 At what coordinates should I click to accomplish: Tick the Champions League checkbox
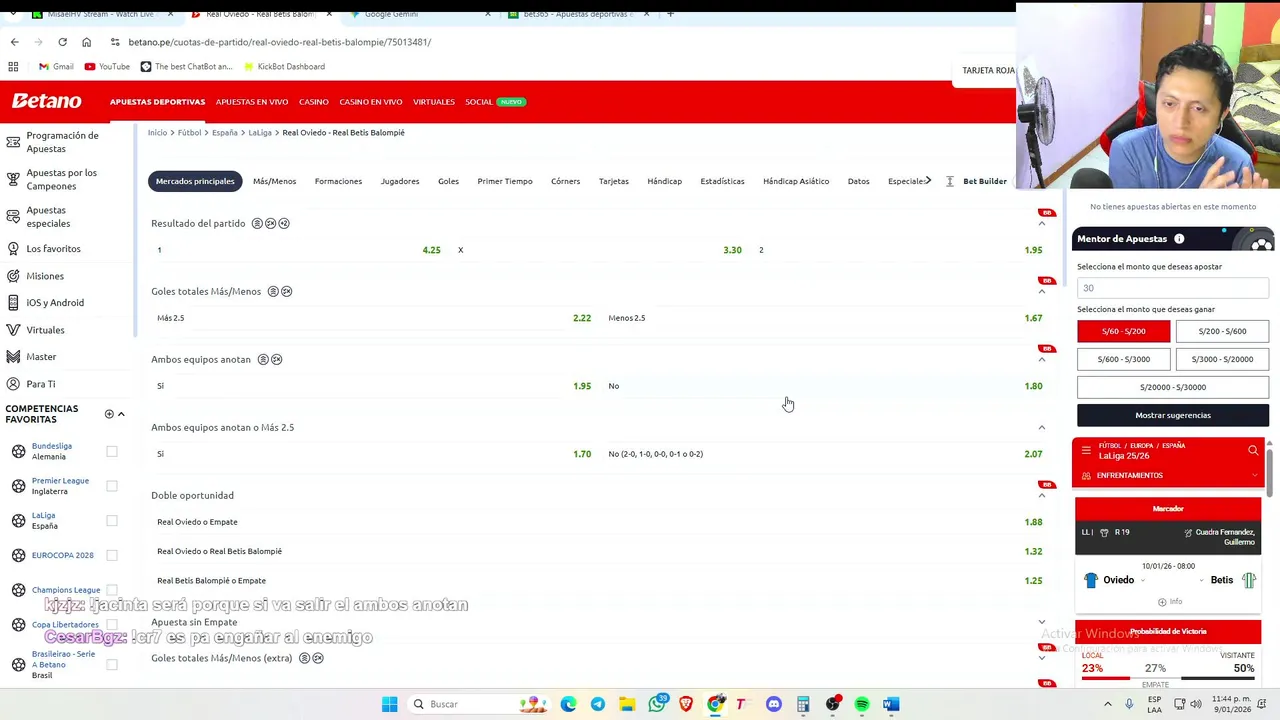tap(112, 590)
